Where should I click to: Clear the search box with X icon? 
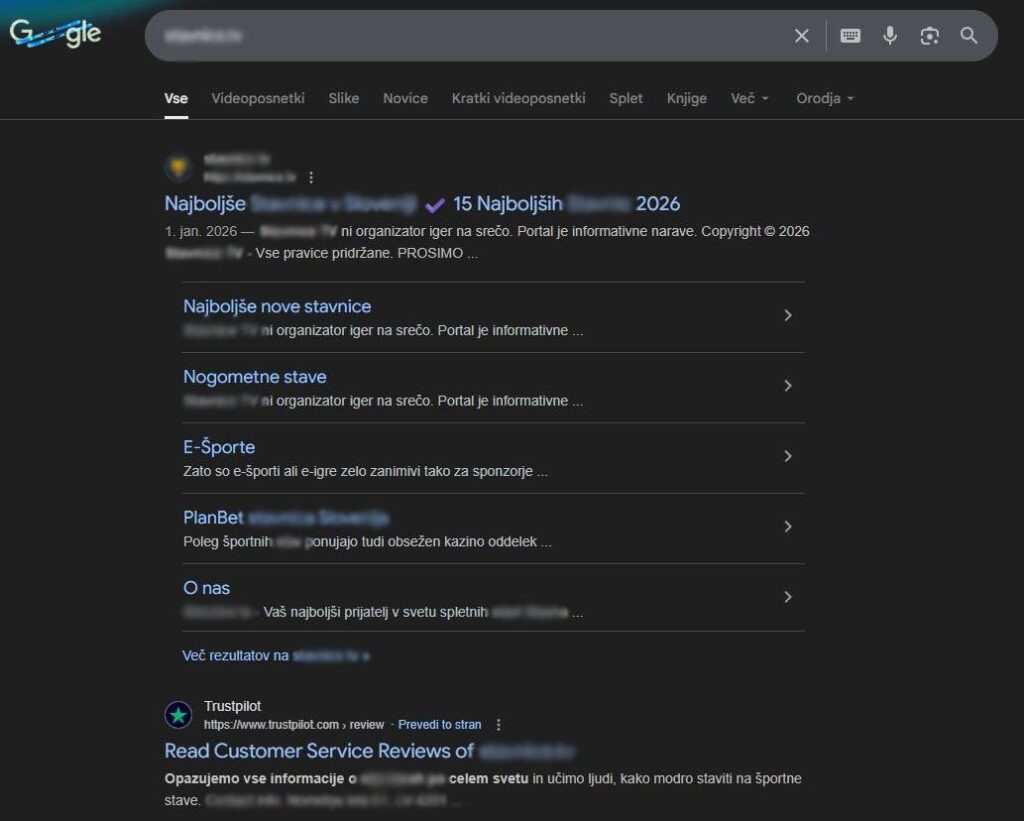coord(801,36)
